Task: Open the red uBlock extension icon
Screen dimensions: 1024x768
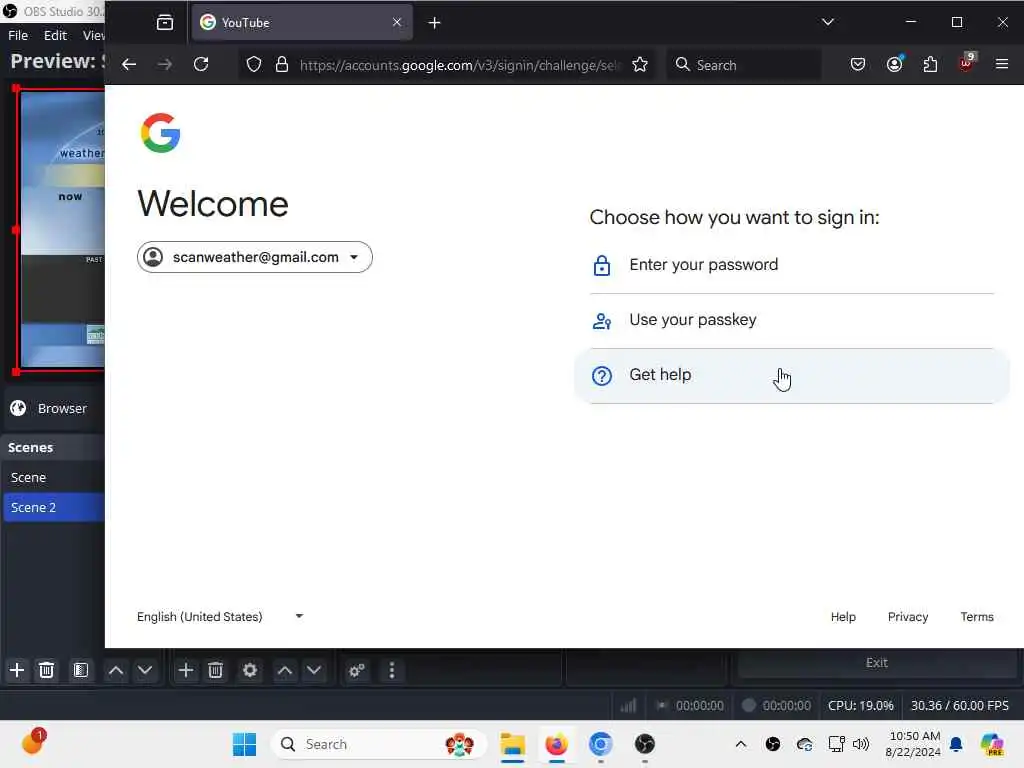Action: point(966,63)
